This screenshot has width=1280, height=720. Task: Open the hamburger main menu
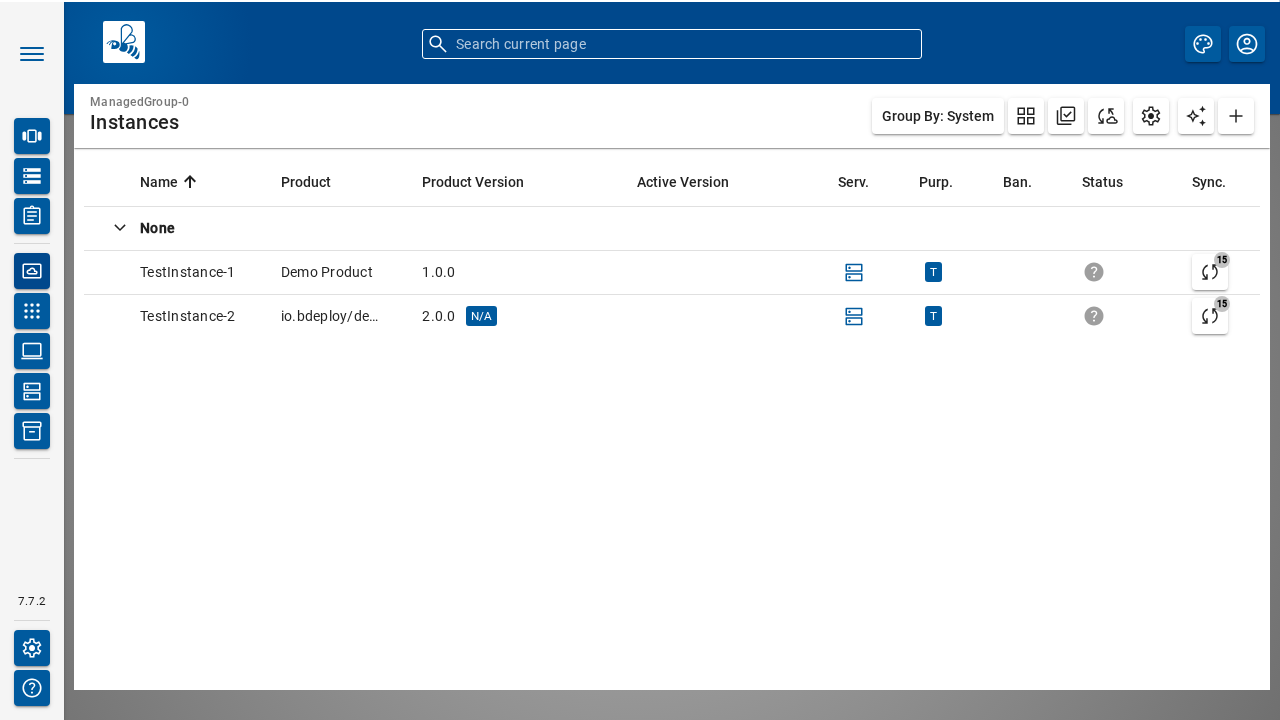coord(32,54)
